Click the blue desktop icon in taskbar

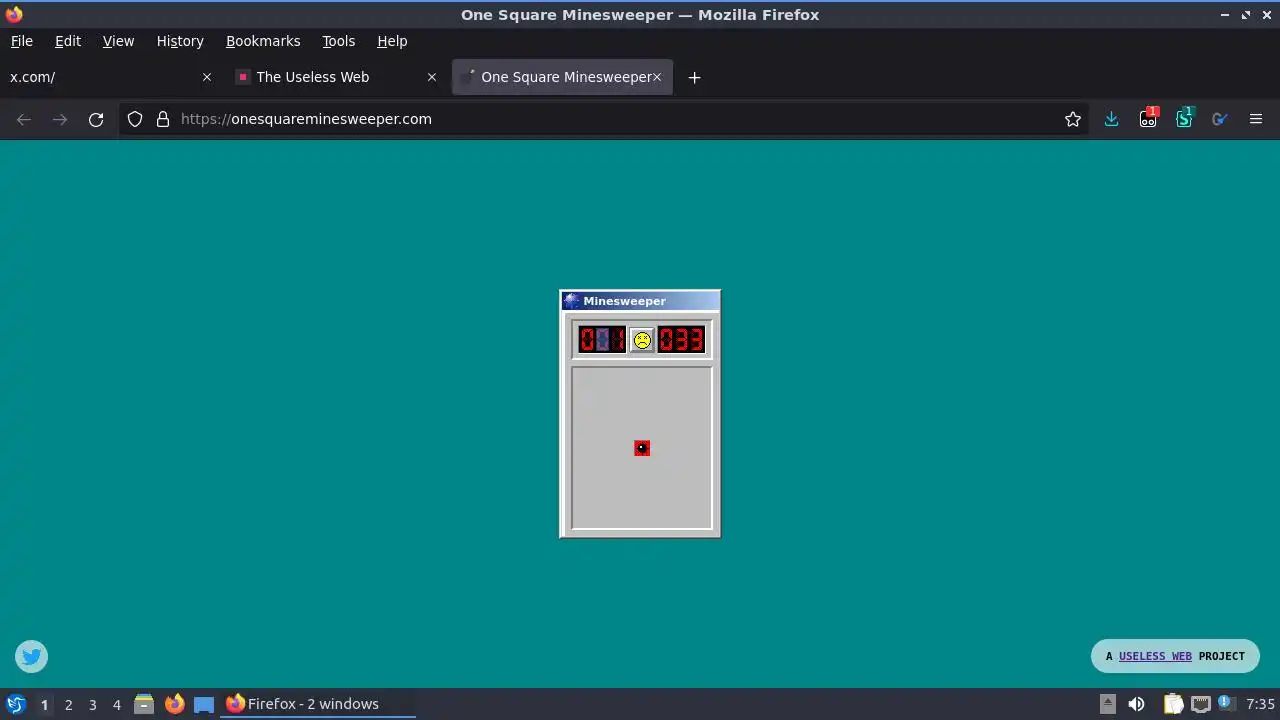tap(204, 704)
